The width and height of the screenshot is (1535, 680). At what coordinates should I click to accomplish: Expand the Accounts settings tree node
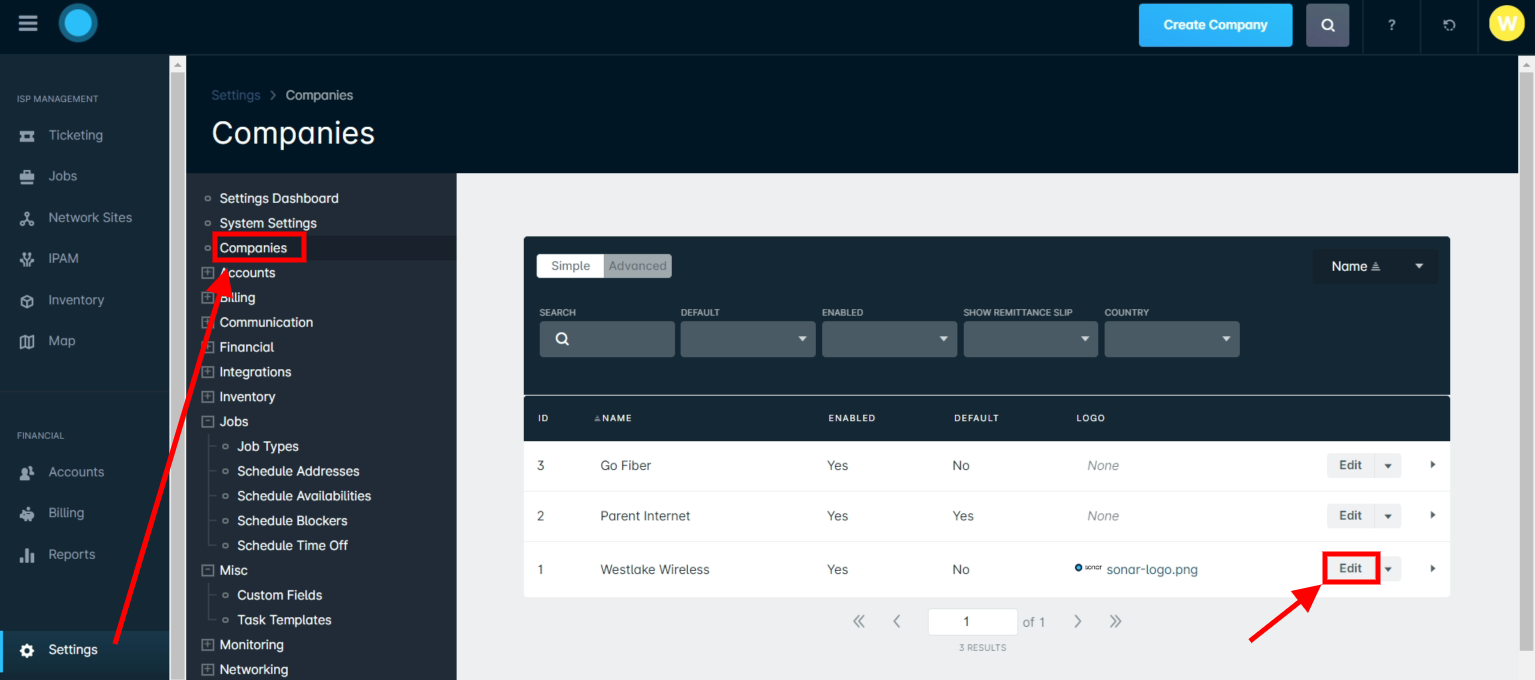click(208, 273)
